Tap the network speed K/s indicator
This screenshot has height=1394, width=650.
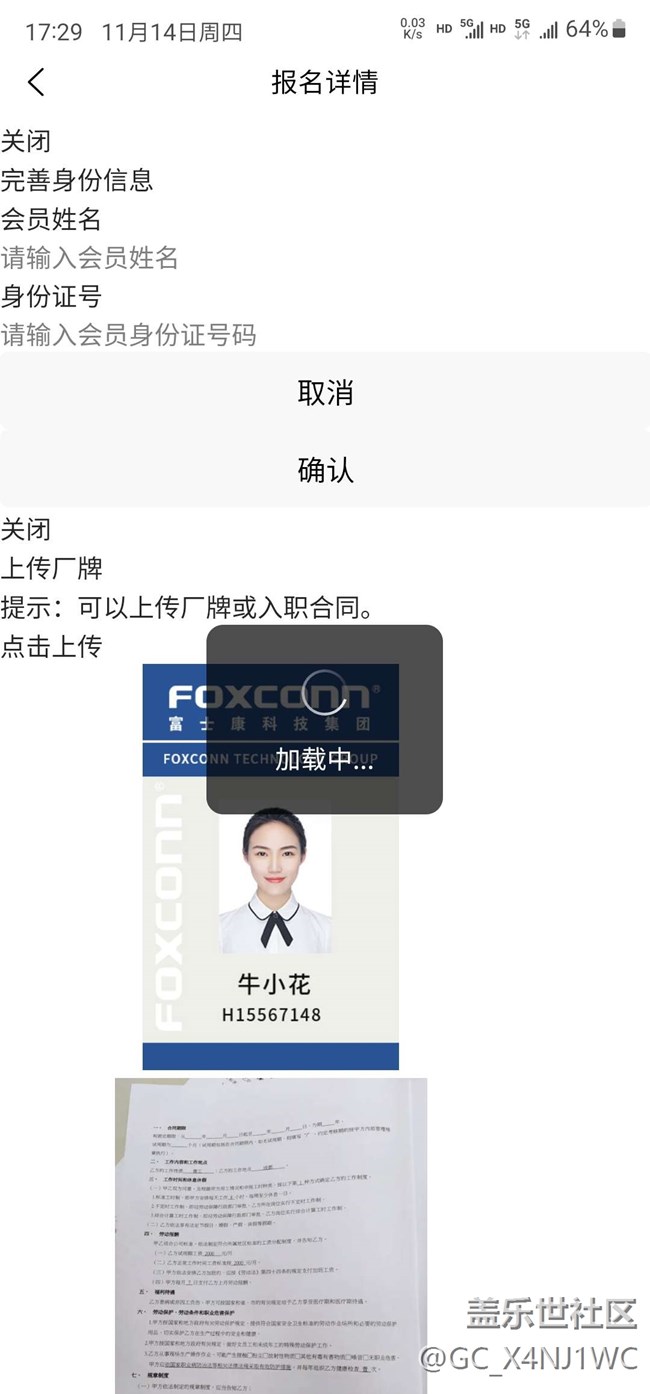pos(412,29)
